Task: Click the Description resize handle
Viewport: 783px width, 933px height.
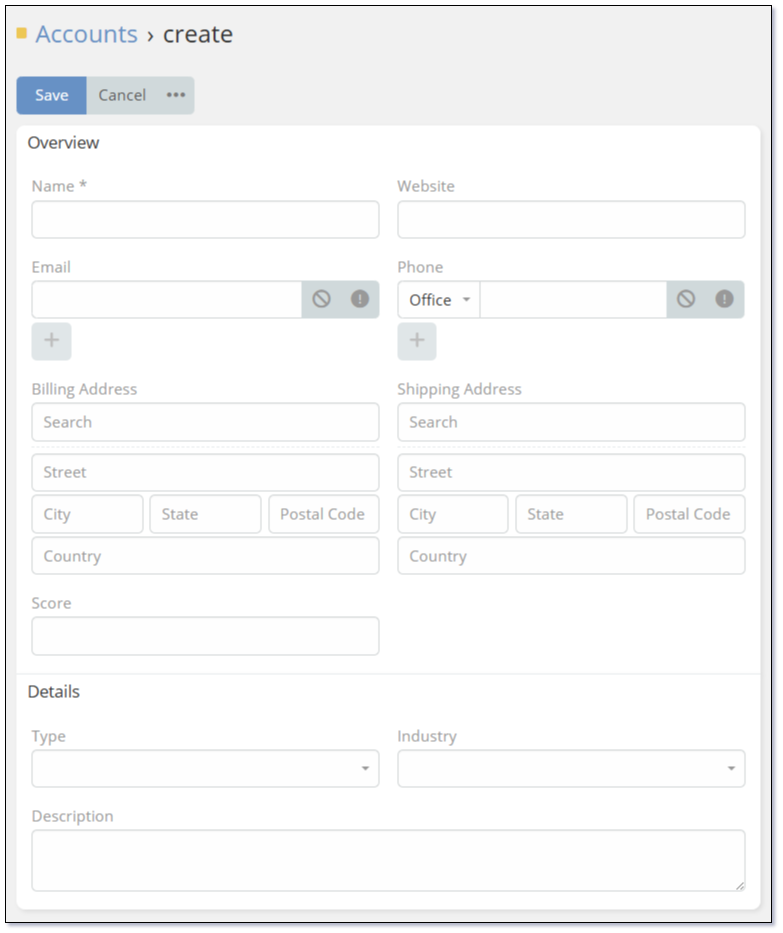Action: (740, 885)
